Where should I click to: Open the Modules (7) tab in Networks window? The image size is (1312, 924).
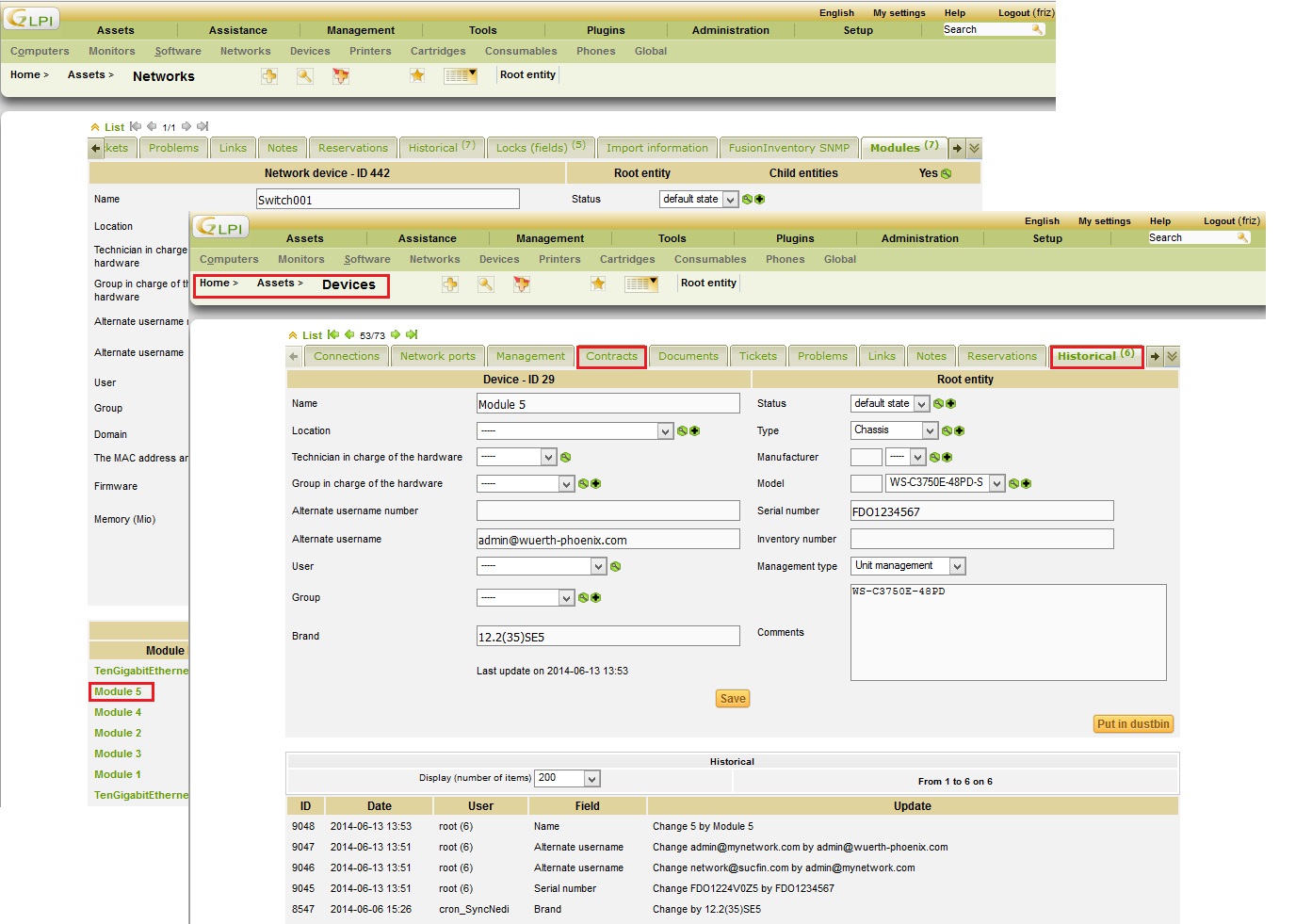pyautogui.click(x=904, y=147)
